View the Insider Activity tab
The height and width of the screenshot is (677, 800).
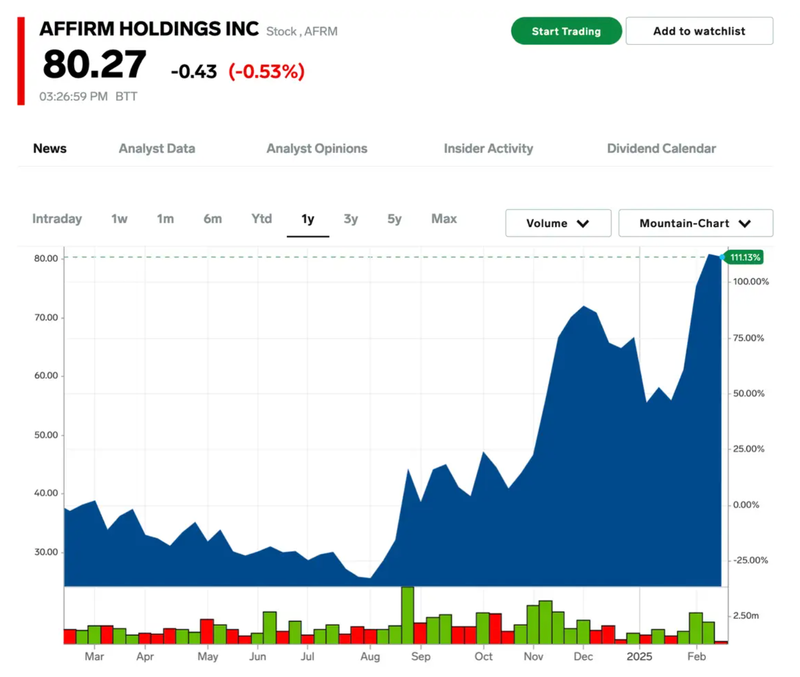[488, 148]
